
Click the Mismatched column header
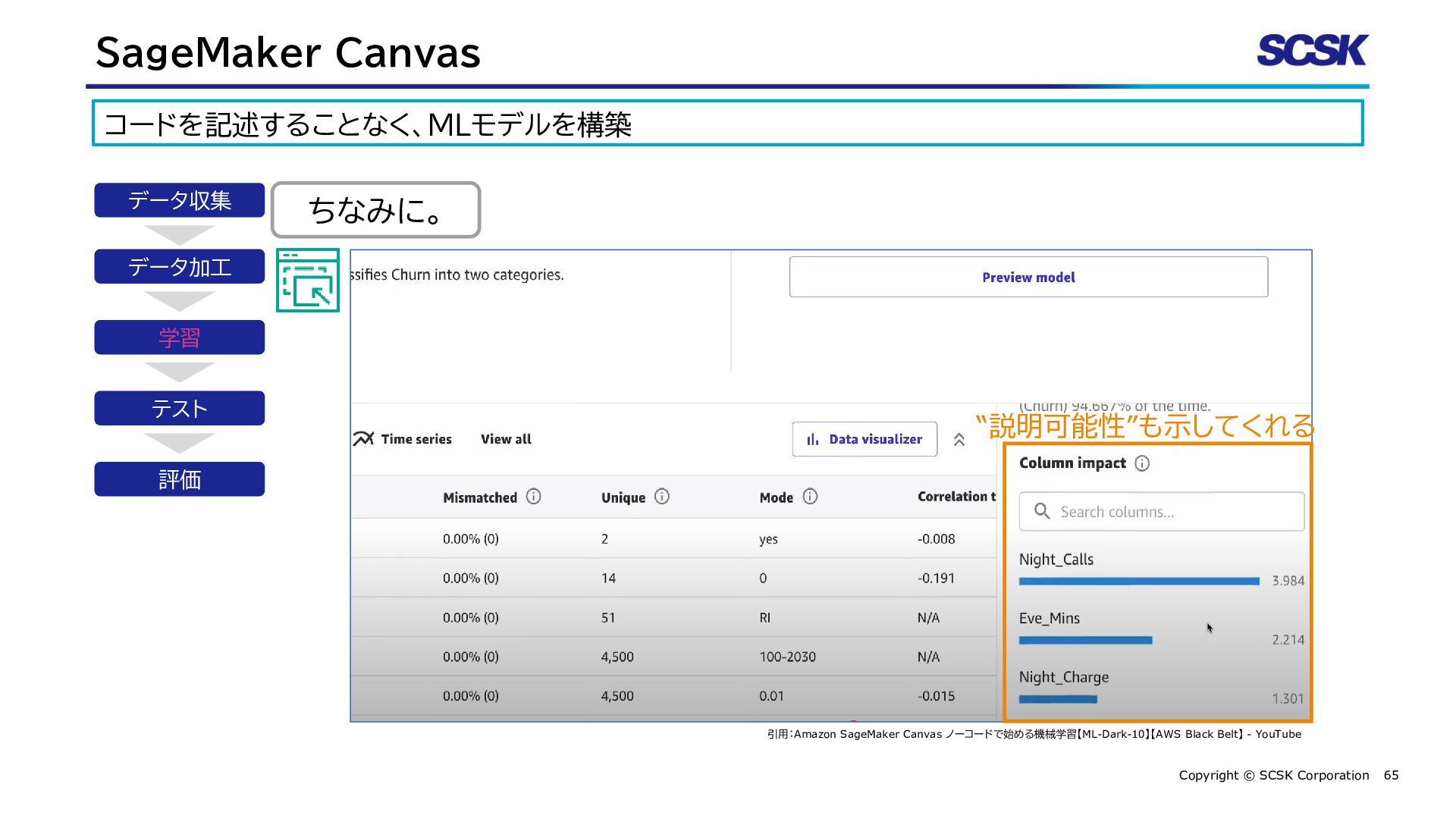click(480, 497)
